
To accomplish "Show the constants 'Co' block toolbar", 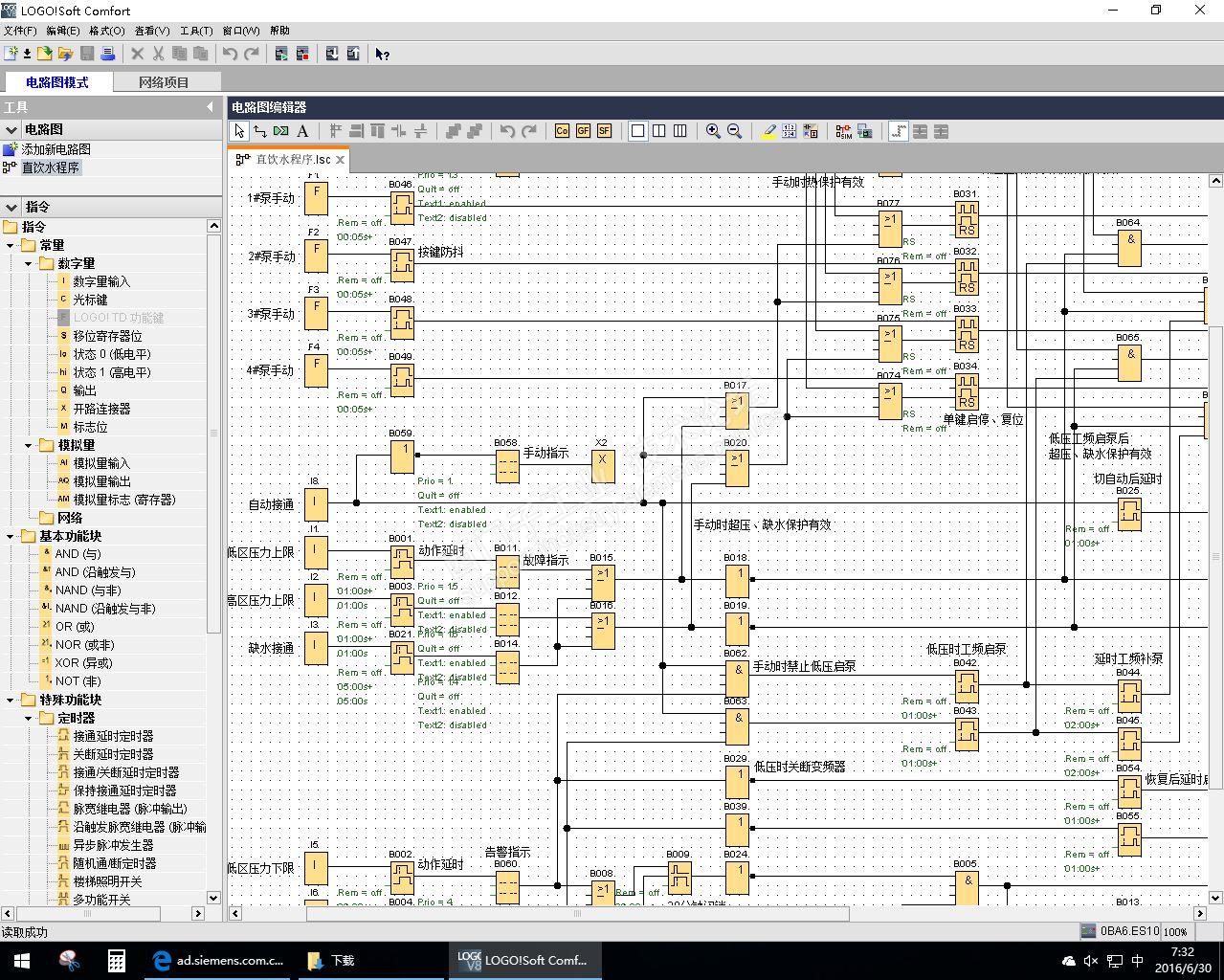I will coord(562,131).
